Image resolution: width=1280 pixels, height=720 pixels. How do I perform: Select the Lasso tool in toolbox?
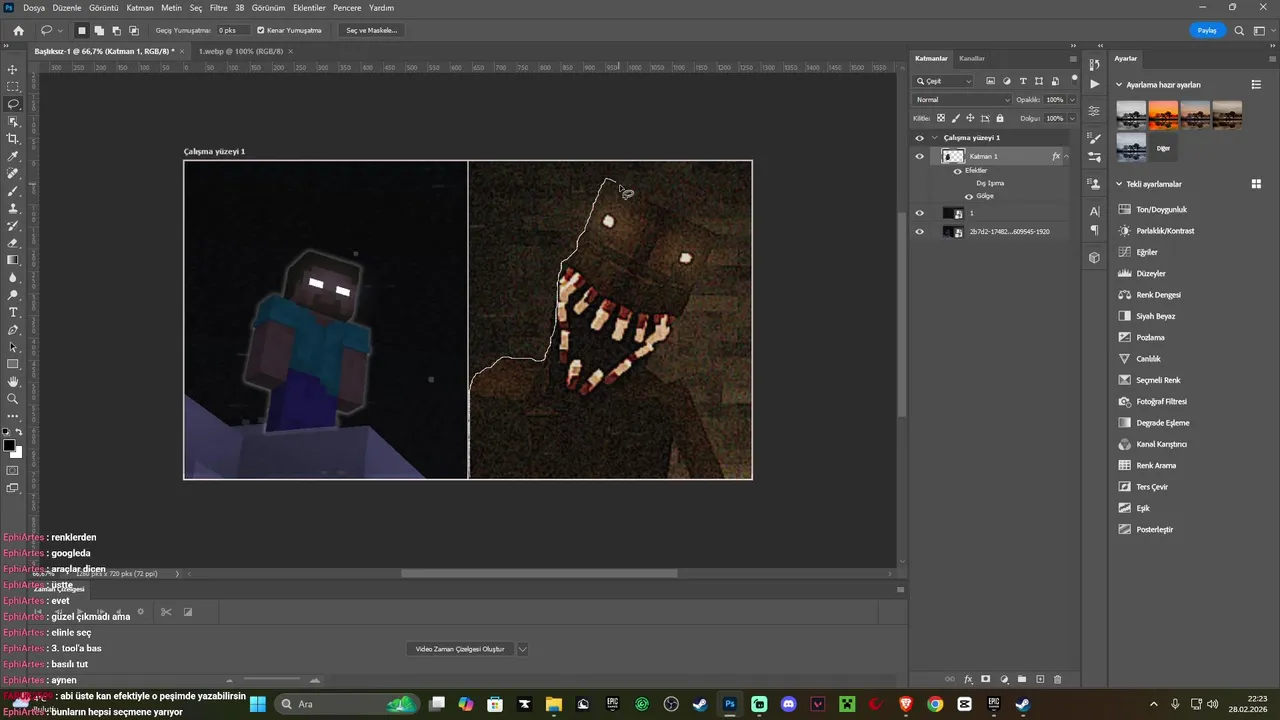[x=13, y=104]
